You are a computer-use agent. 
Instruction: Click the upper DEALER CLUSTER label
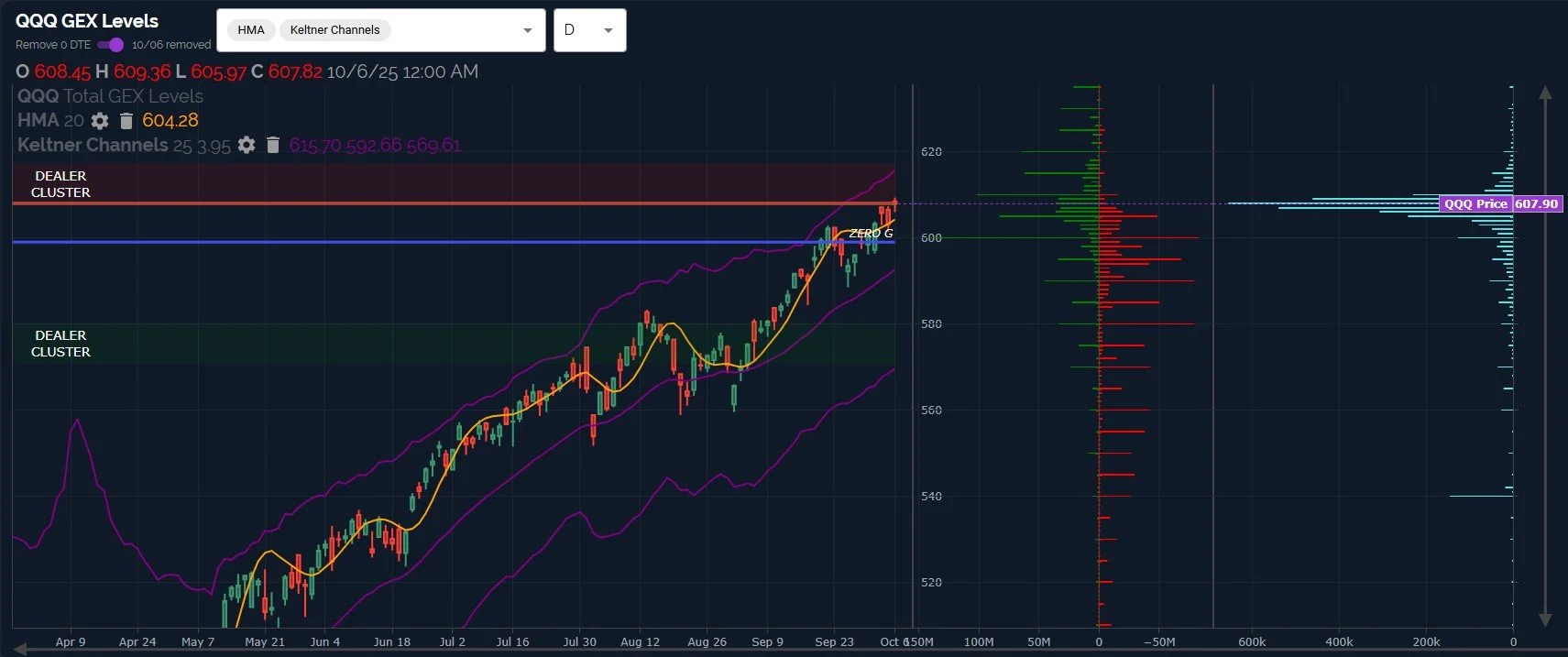pos(60,184)
